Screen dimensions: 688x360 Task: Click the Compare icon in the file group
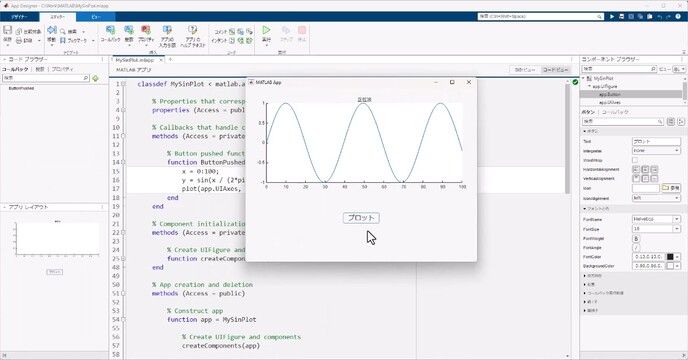19,32
